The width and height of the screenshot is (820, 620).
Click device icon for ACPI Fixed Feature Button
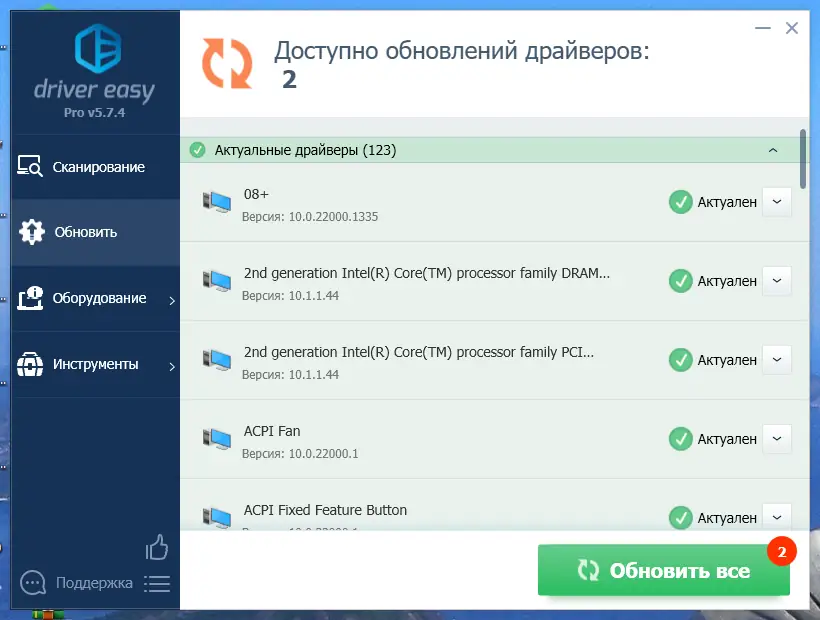217,518
